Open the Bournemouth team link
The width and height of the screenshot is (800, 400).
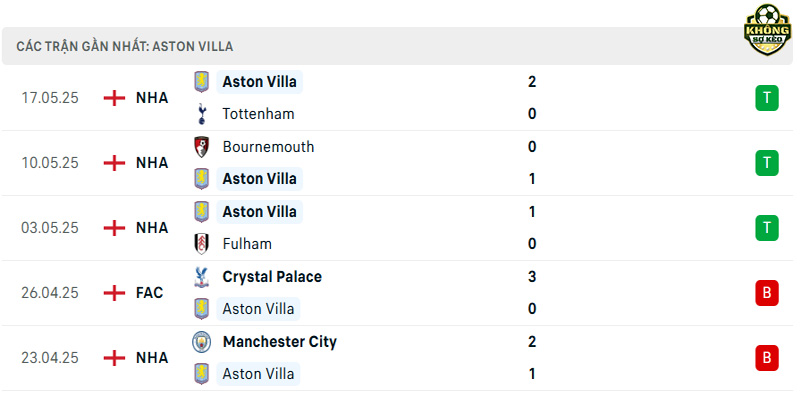(268, 147)
